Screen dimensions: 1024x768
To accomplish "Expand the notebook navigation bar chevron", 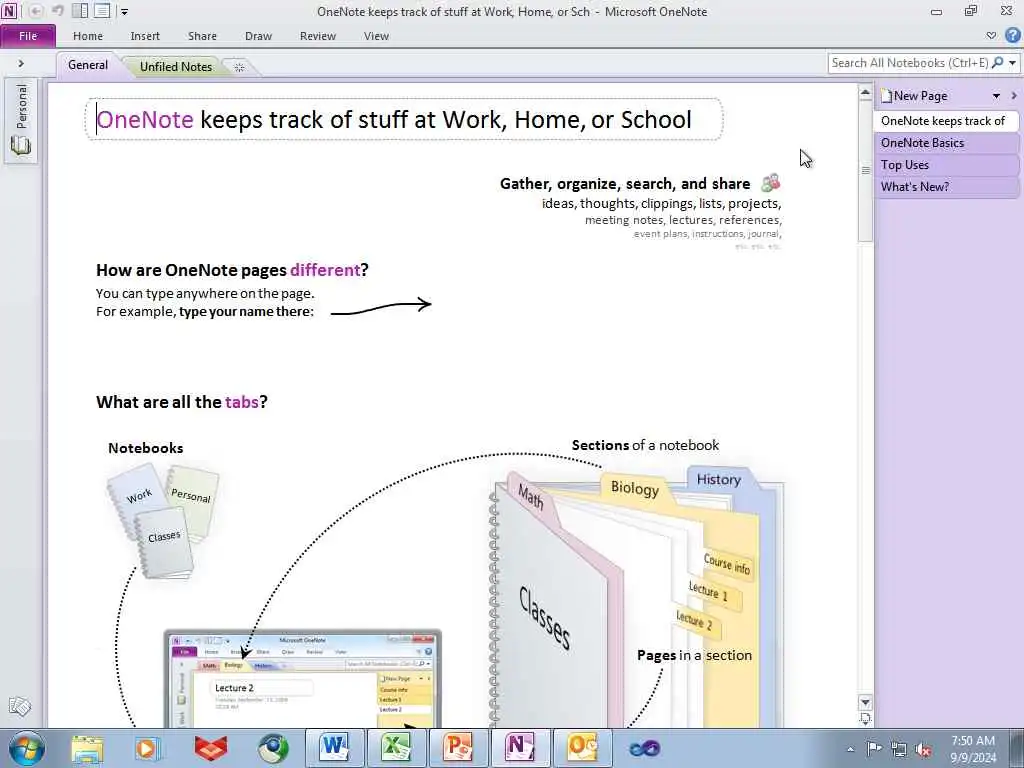I will click(21, 63).
